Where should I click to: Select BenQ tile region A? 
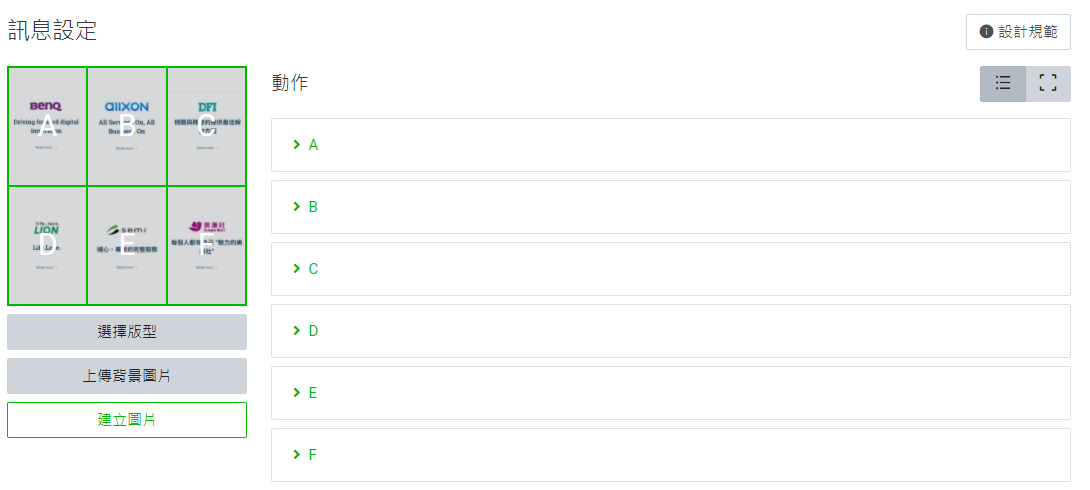47,127
